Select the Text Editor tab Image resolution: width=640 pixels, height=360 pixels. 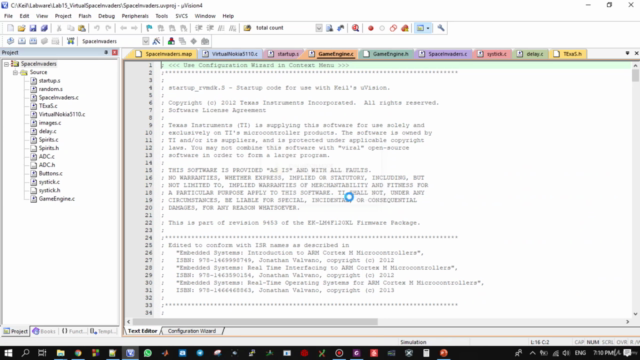click(x=142, y=331)
